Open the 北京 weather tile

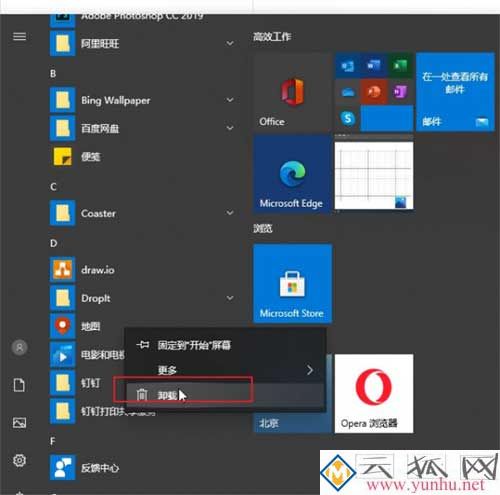[x=292, y=423]
